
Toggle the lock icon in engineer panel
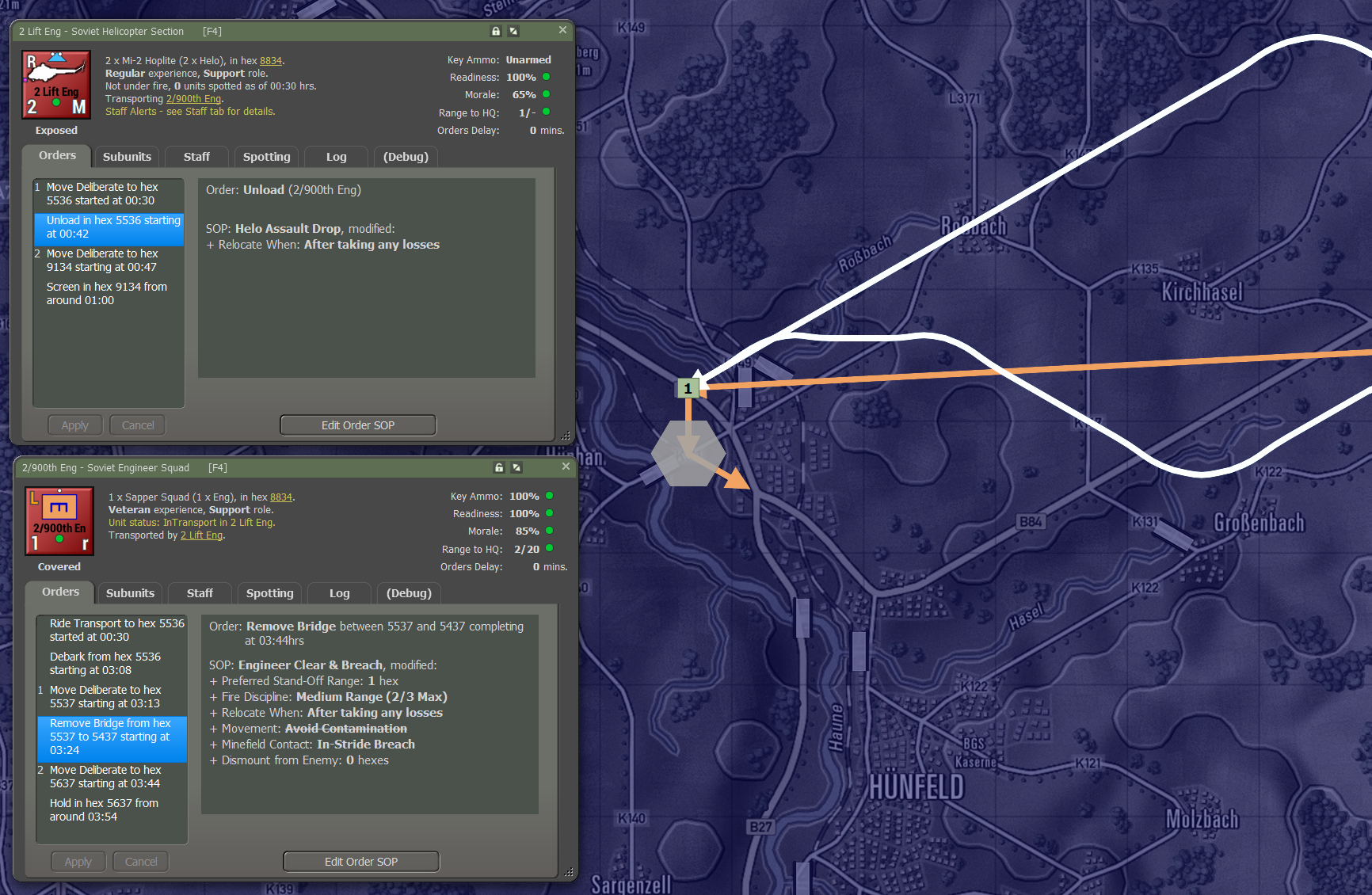coord(499,467)
